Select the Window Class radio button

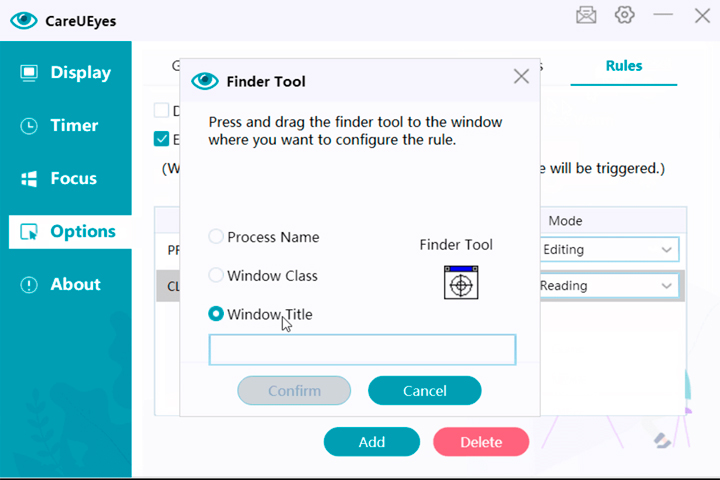tap(215, 275)
